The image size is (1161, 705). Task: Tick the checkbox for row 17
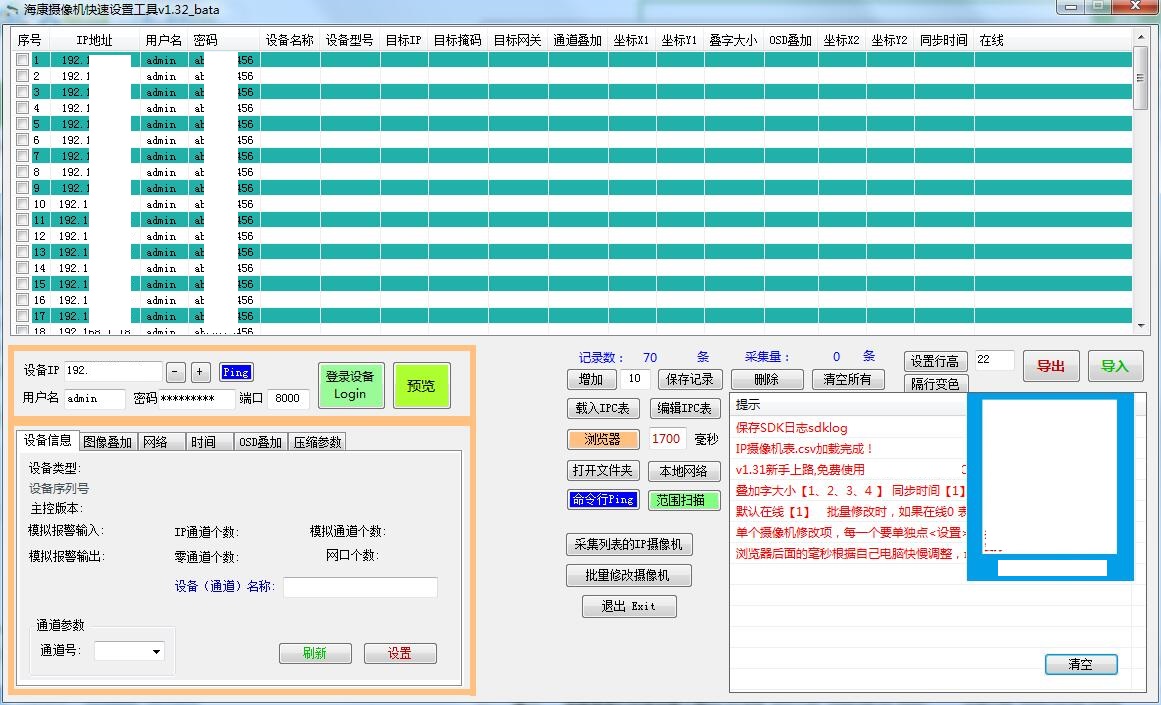(22, 316)
